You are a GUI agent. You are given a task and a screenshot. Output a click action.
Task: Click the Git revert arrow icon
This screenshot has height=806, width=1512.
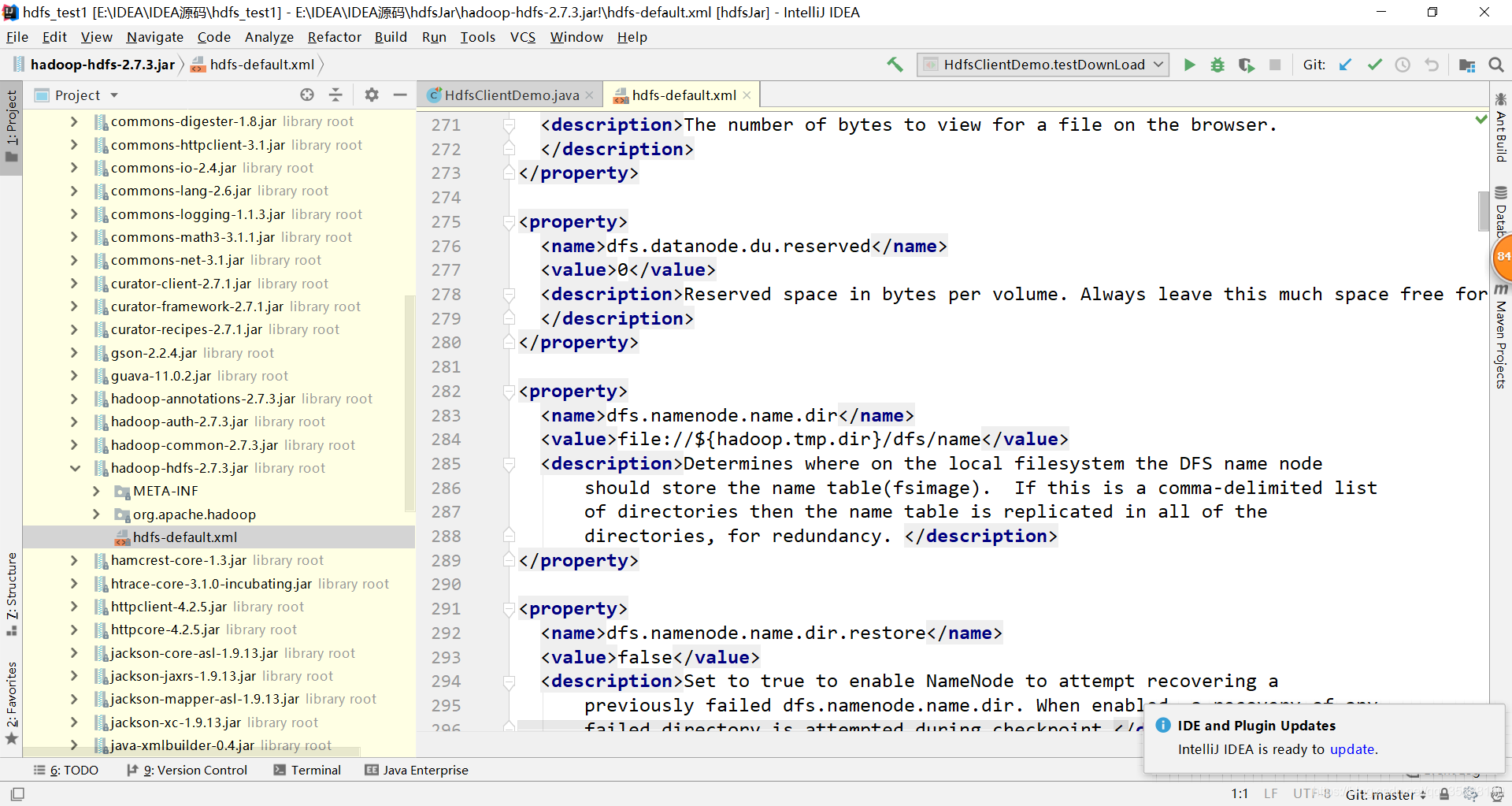[x=1432, y=65]
